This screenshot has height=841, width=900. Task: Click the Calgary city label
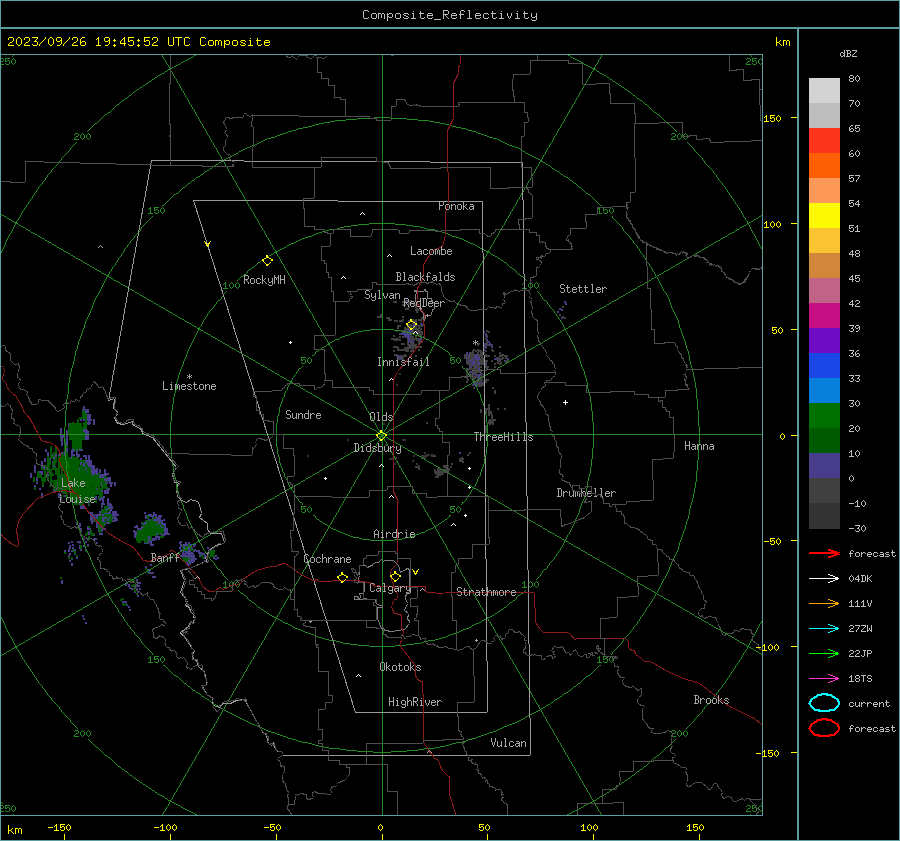pyautogui.click(x=390, y=588)
